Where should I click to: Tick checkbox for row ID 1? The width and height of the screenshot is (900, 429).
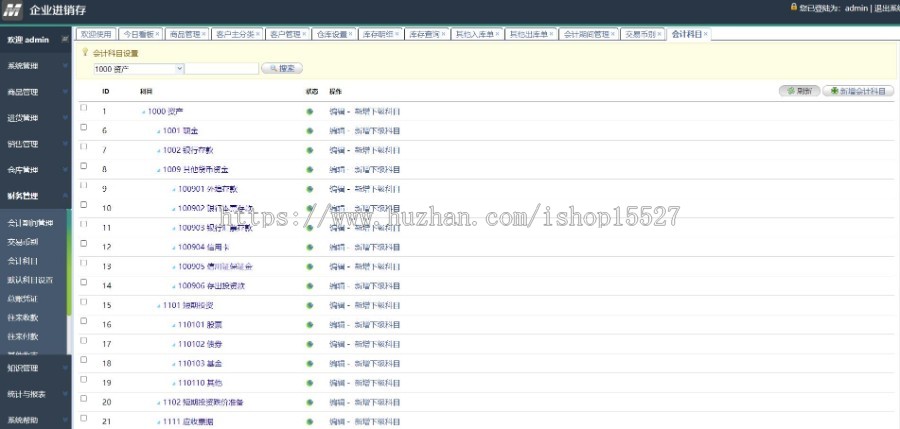pos(84,107)
